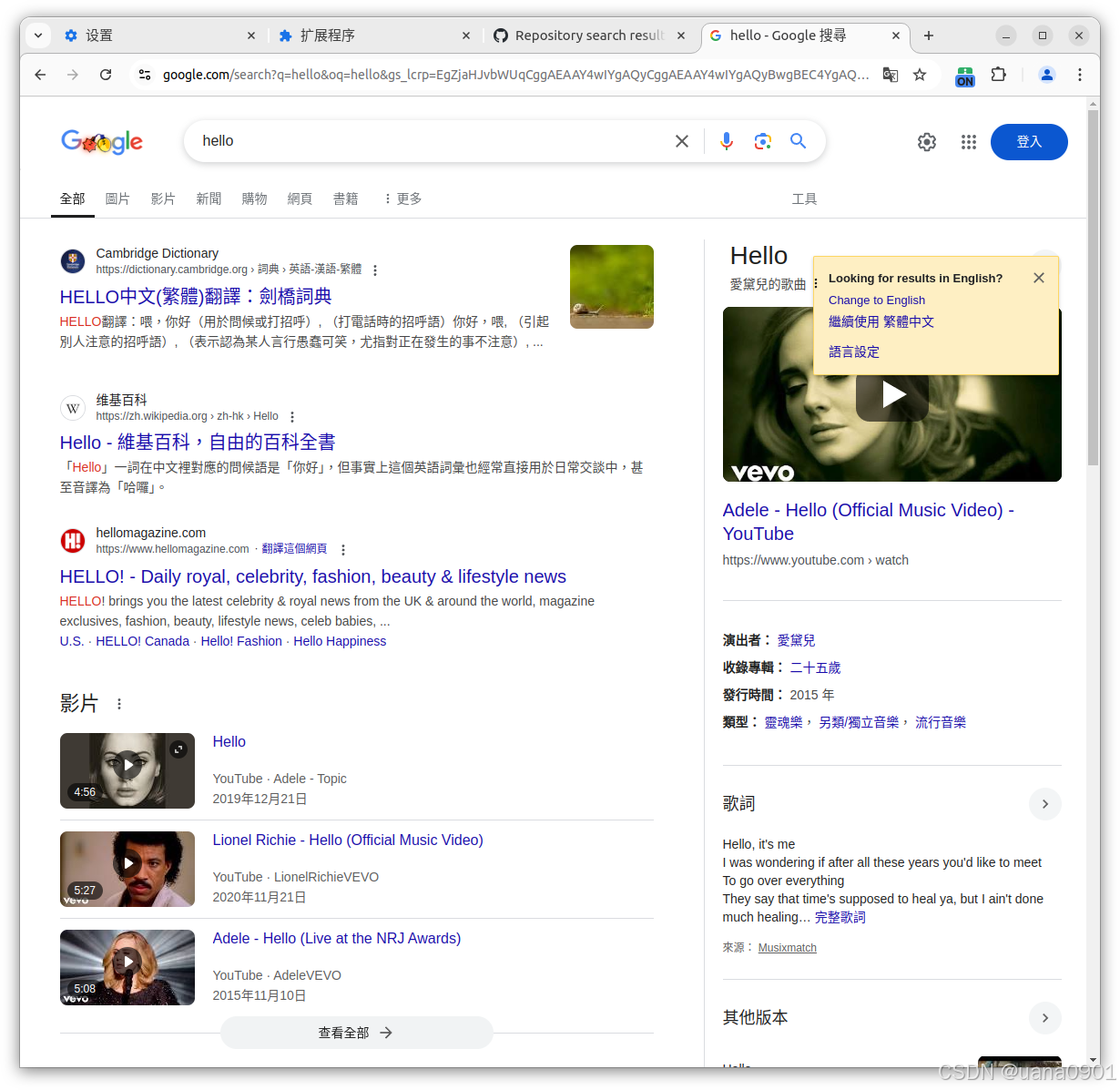Click the 登入 sign-in button
This screenshot has width=1120, height=1090.
pyautogui.click(x=1029, y=142)
